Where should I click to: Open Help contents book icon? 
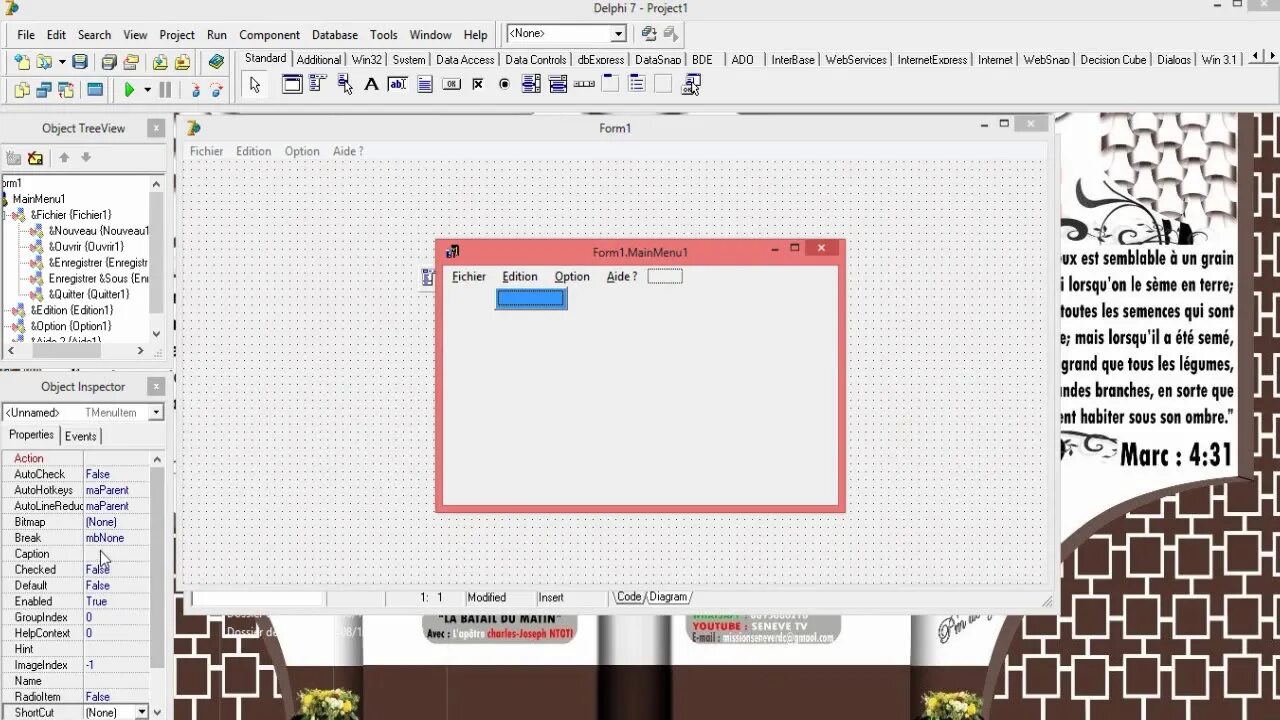(216, 62)
